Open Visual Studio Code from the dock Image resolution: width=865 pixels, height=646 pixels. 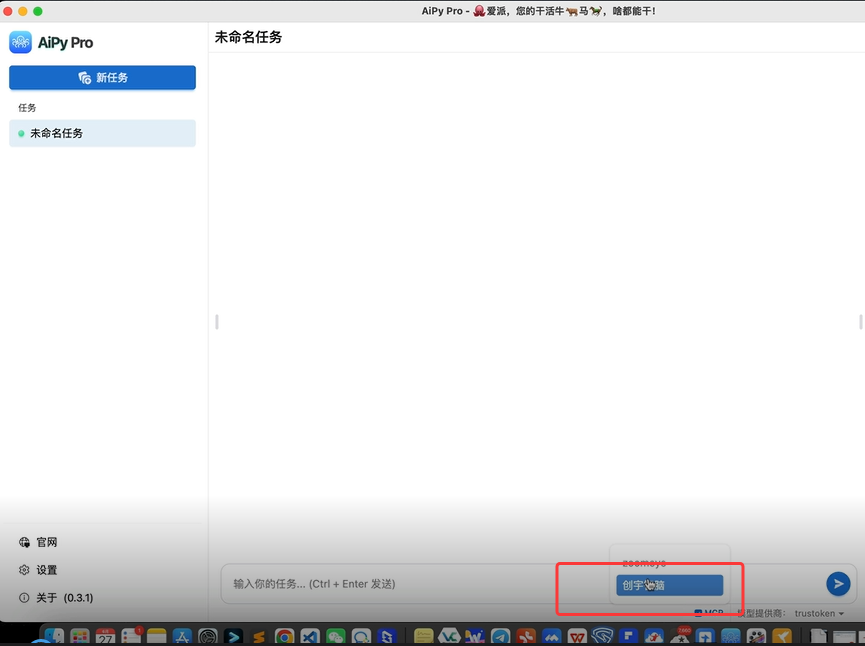coord(310,637)
